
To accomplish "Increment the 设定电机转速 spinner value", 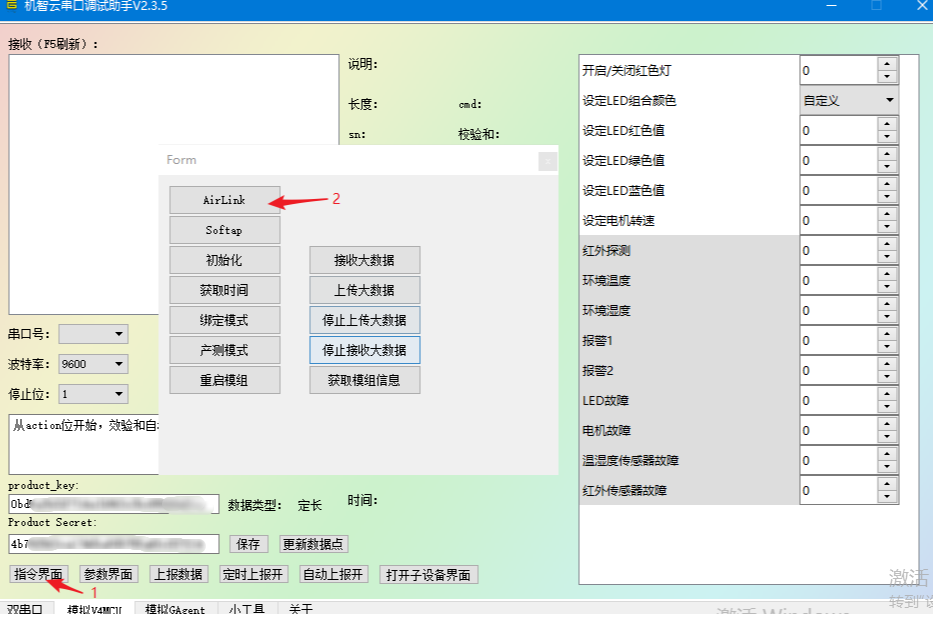I will (887, 214).
